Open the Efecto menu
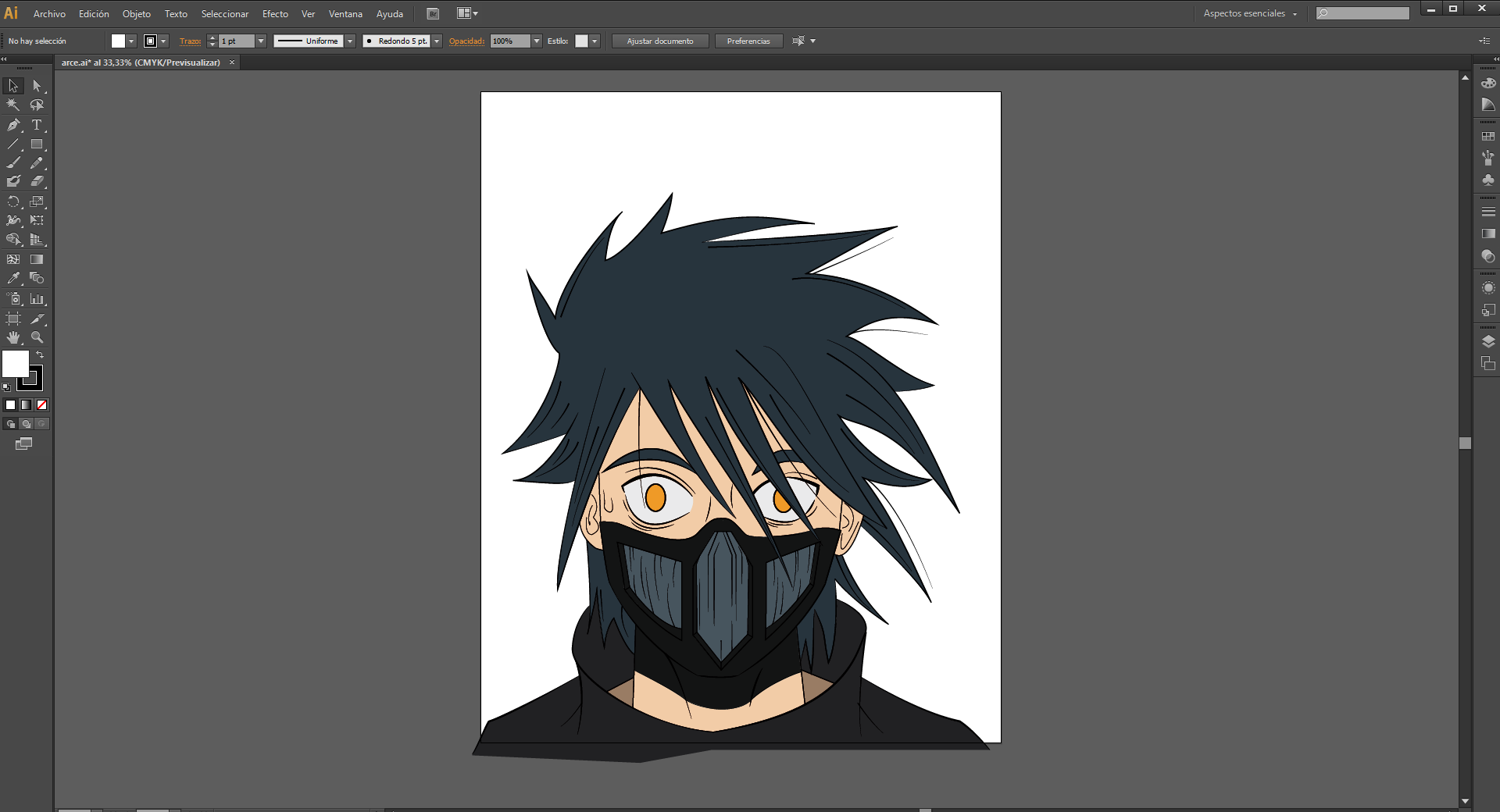1500x812 pixels. pos(275,14)
